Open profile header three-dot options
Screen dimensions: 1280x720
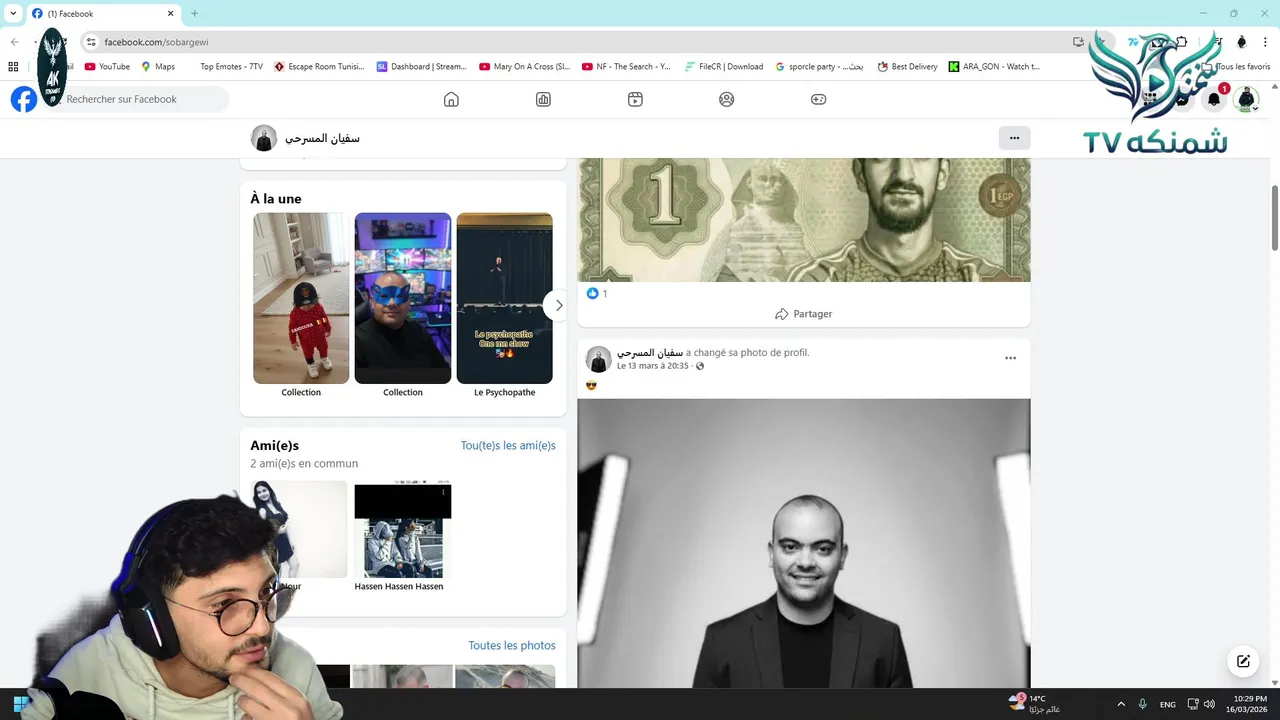click(1014, 138)
